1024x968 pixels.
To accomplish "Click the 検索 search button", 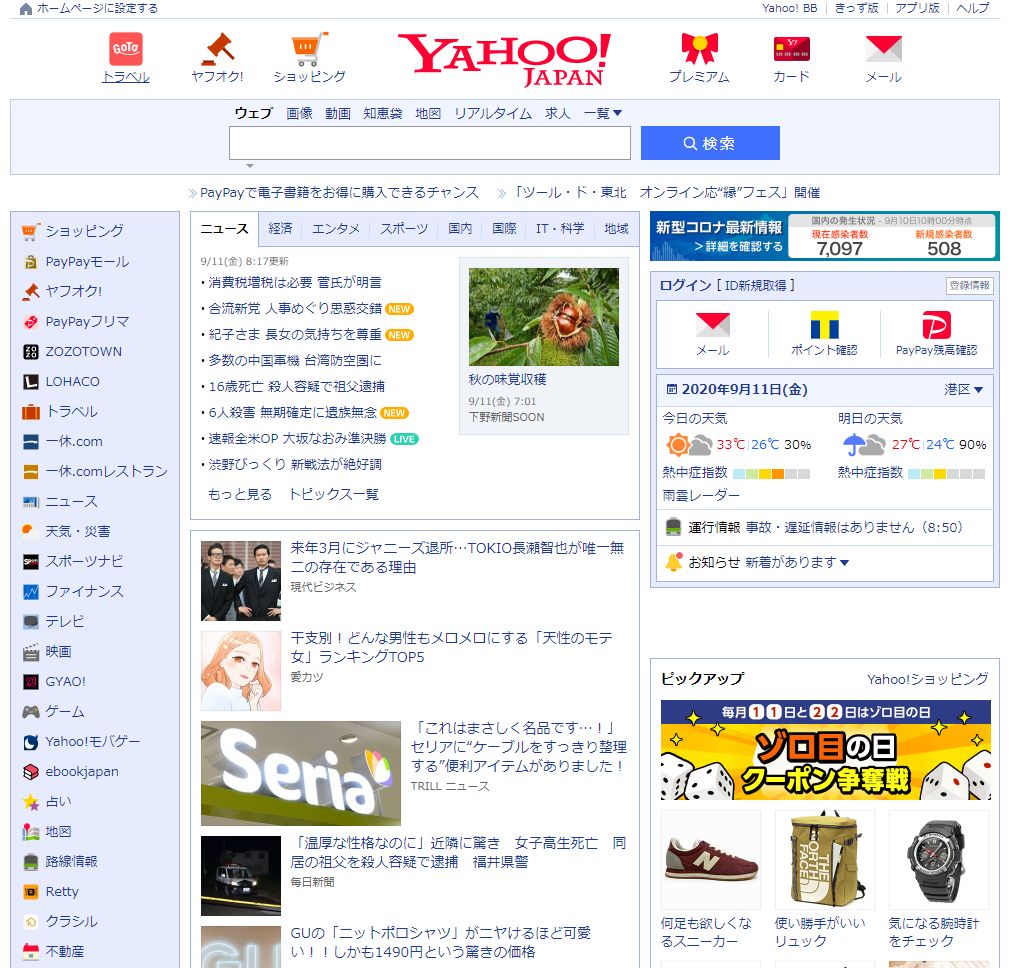I will point(710,143).
